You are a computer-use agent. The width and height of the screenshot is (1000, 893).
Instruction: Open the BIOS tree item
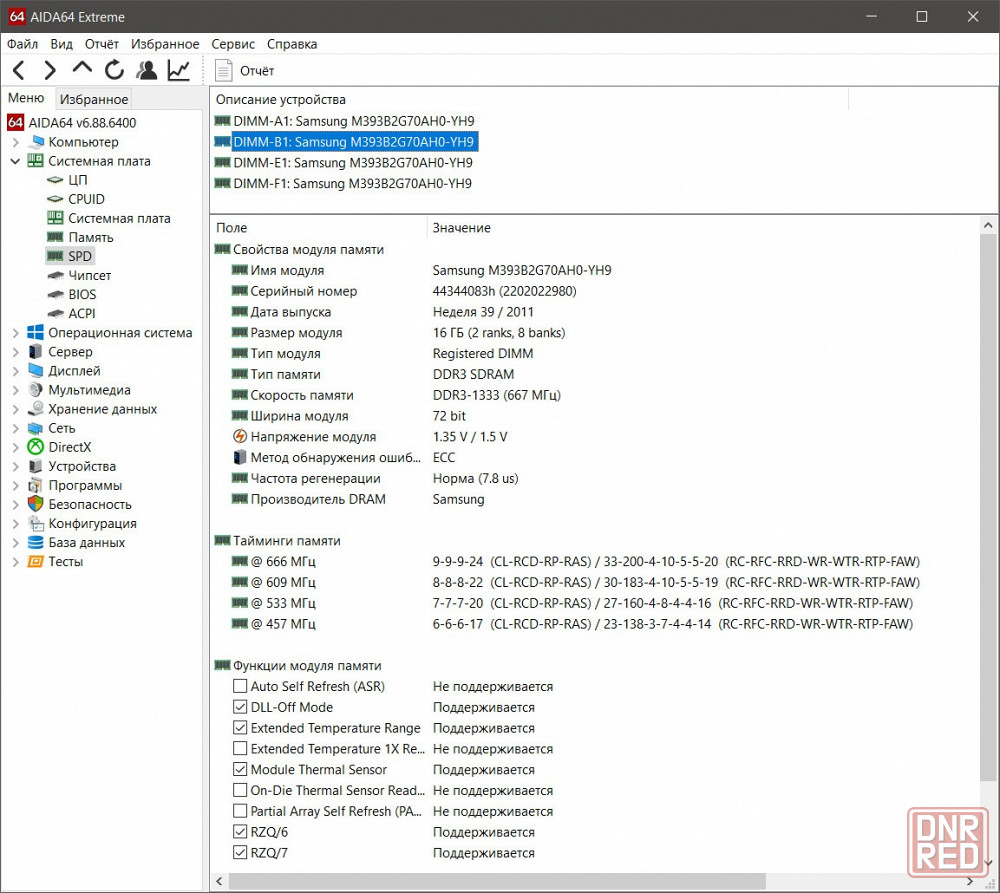(82, 295)
